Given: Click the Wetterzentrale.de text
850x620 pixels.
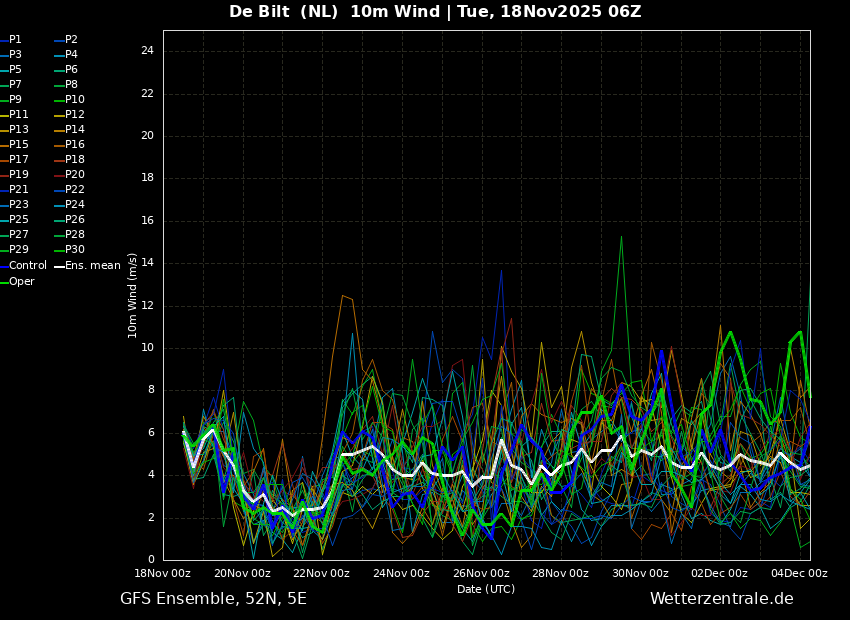Looking at the screenshot, I should click(x=722, y=599).
